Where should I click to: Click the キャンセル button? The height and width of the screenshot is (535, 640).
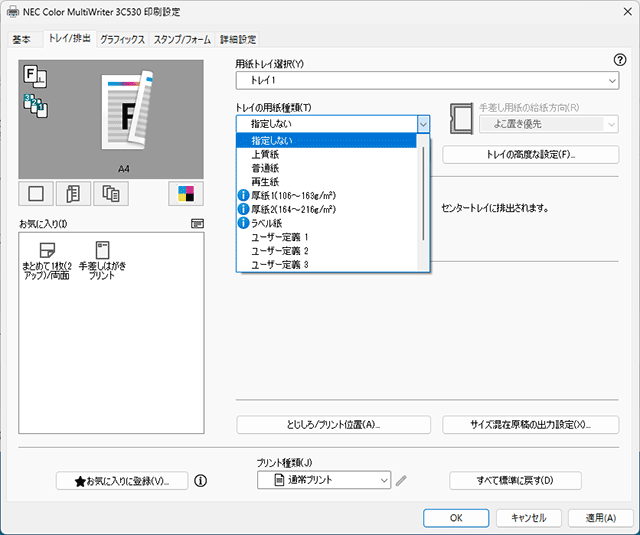pos(529,518)
